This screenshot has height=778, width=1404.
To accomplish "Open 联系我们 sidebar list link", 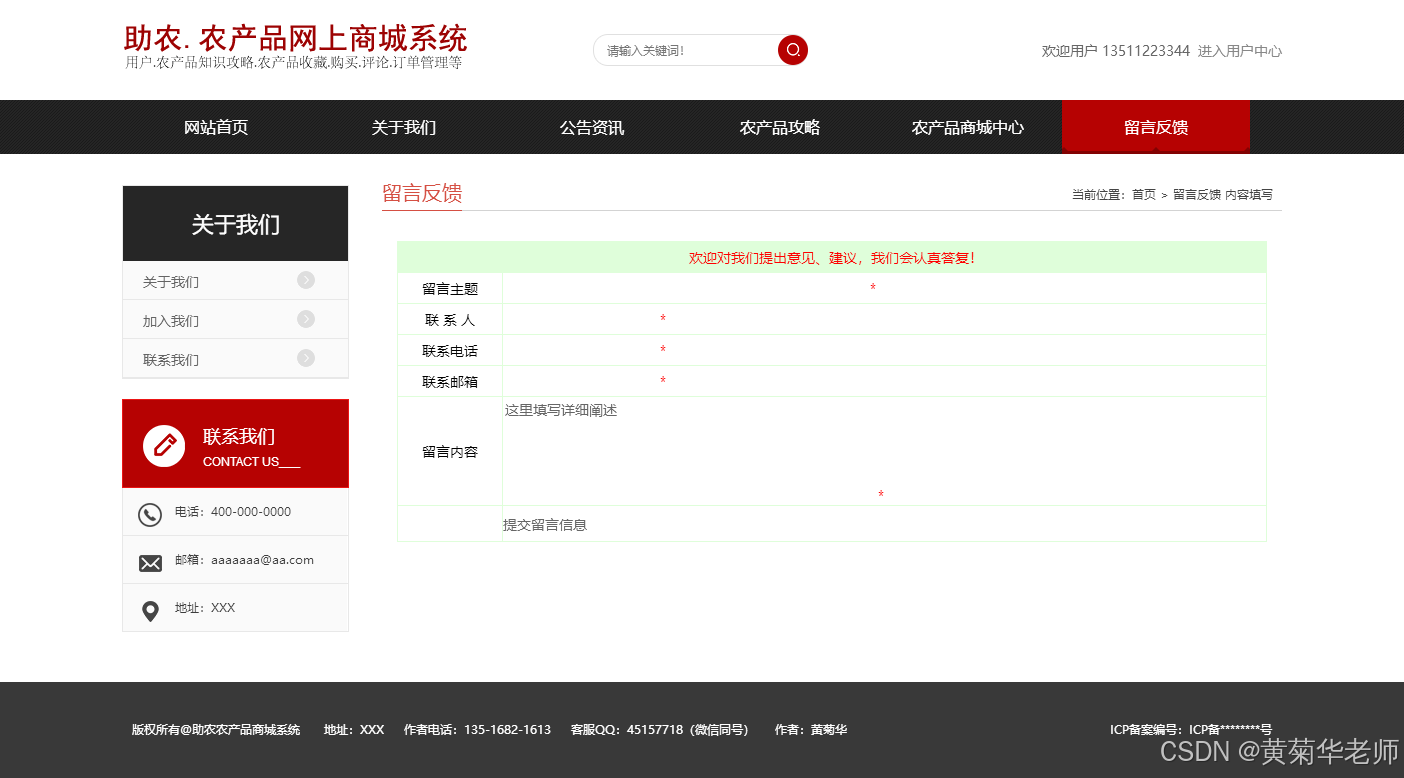I will (x=171, y=360).
